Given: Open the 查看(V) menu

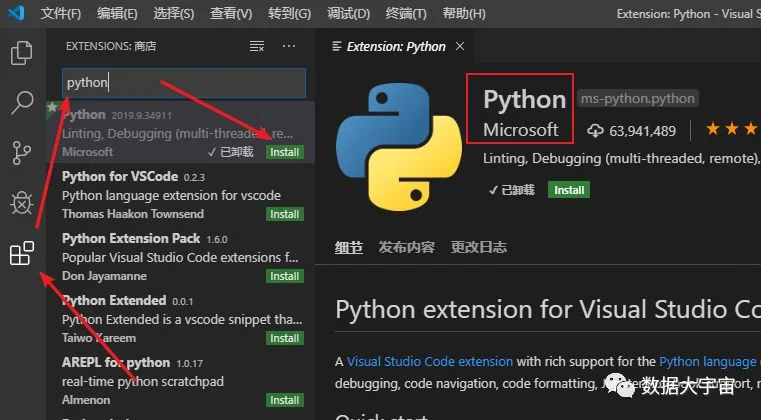Looking at the screenshot, I should (231, 13).
